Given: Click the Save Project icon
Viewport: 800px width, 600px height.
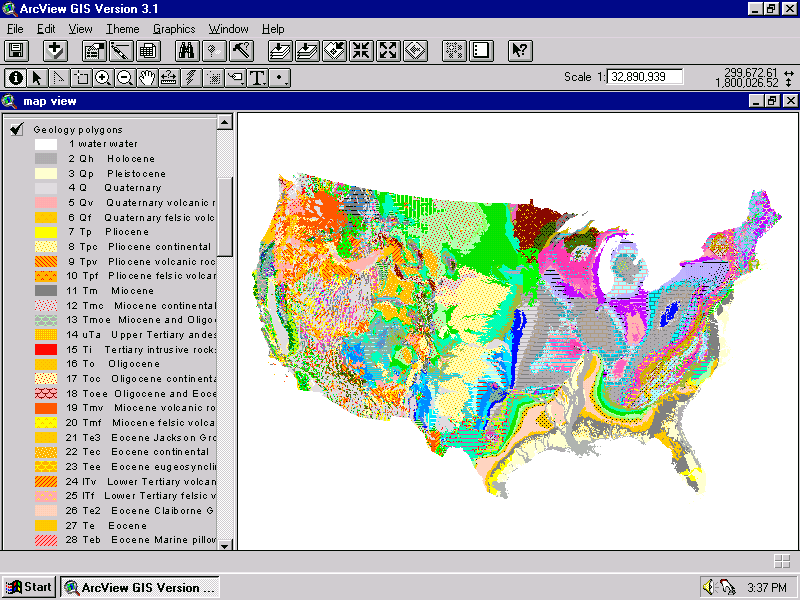Looking at the screenshot, I should pos(16,50).
